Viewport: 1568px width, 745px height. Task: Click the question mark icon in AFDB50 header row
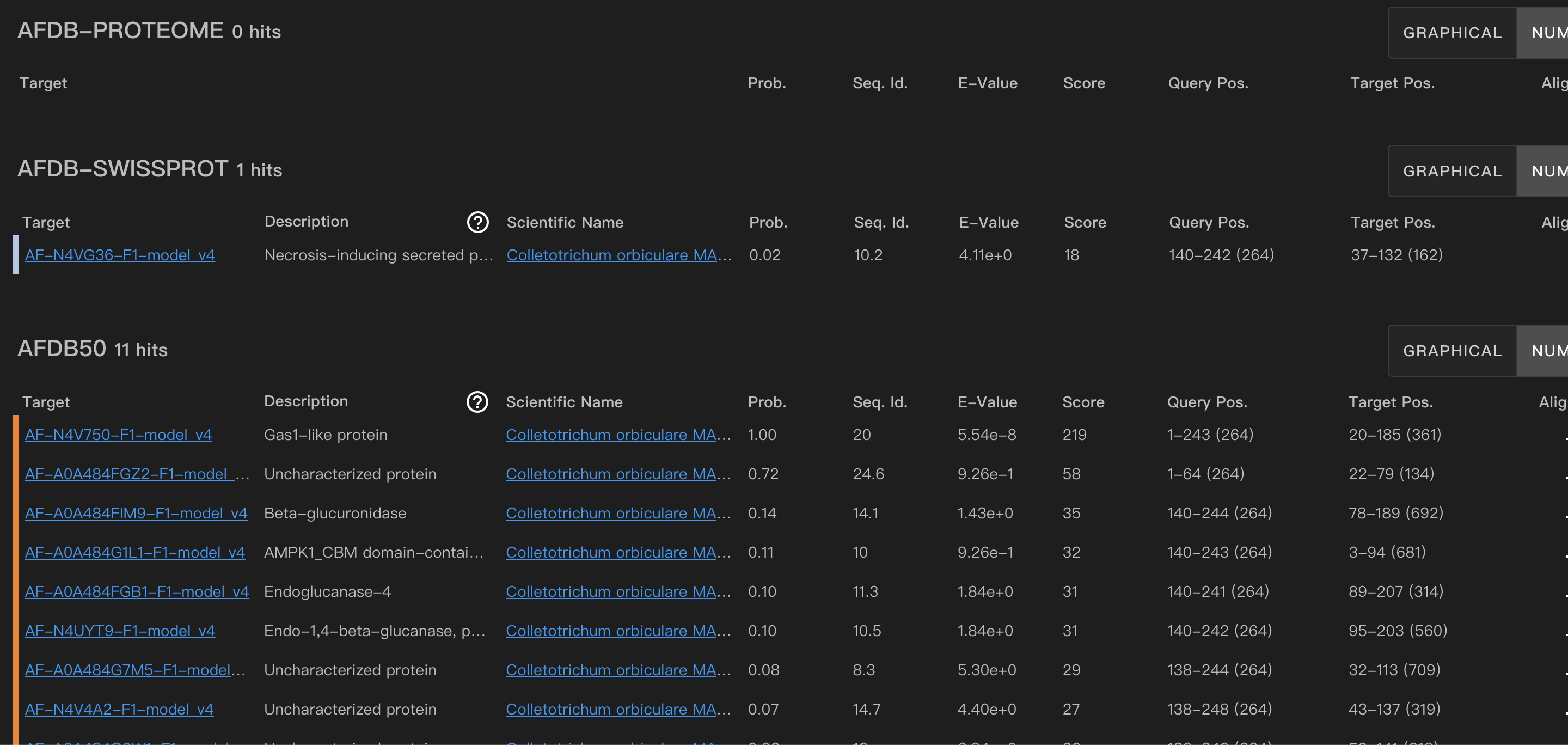[479, 402]
